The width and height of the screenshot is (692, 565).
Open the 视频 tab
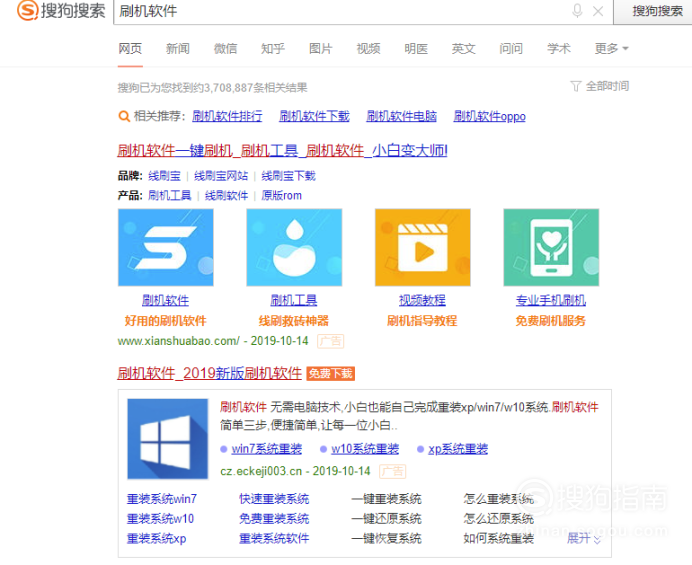pyautogui.click(x=369, y=48)
